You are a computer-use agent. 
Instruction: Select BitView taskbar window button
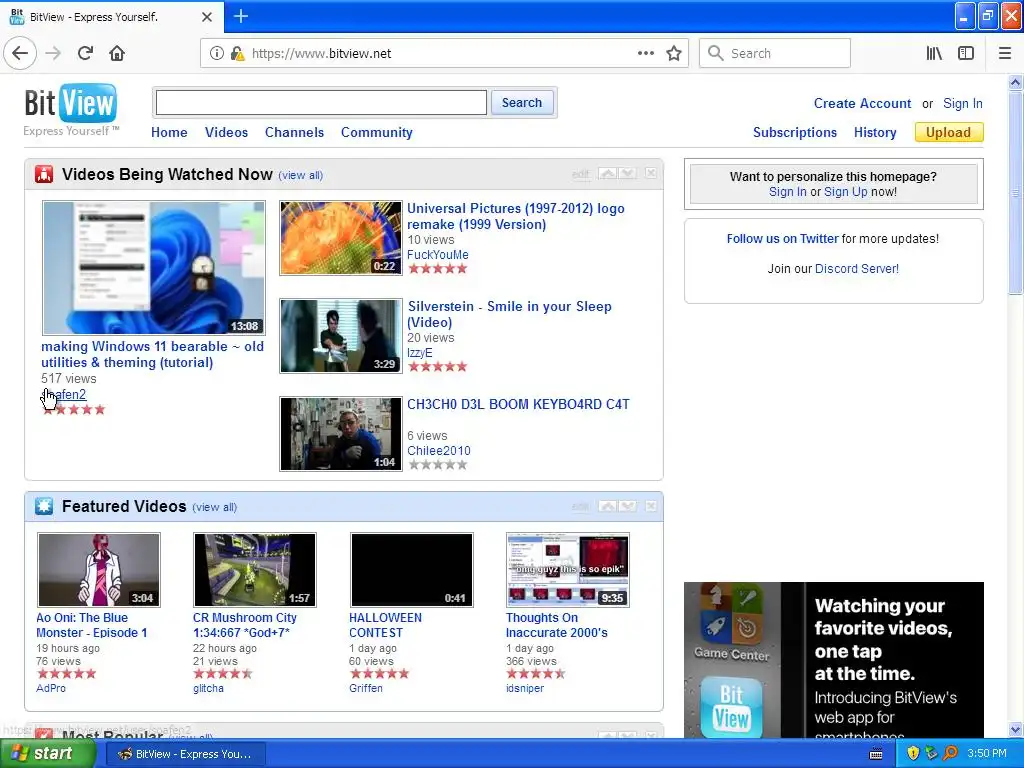point(186,754)
